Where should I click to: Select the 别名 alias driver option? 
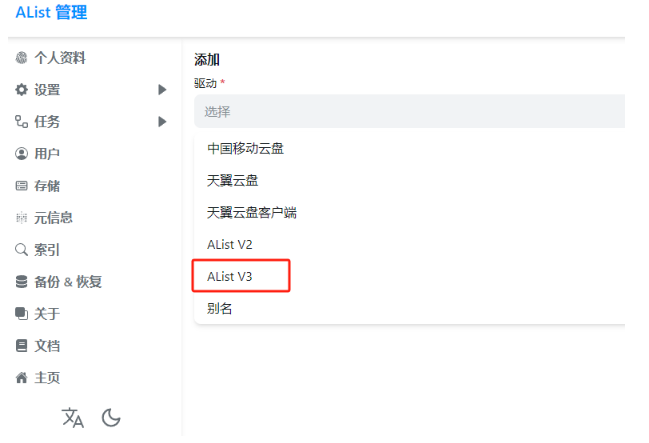coord(220,308)
